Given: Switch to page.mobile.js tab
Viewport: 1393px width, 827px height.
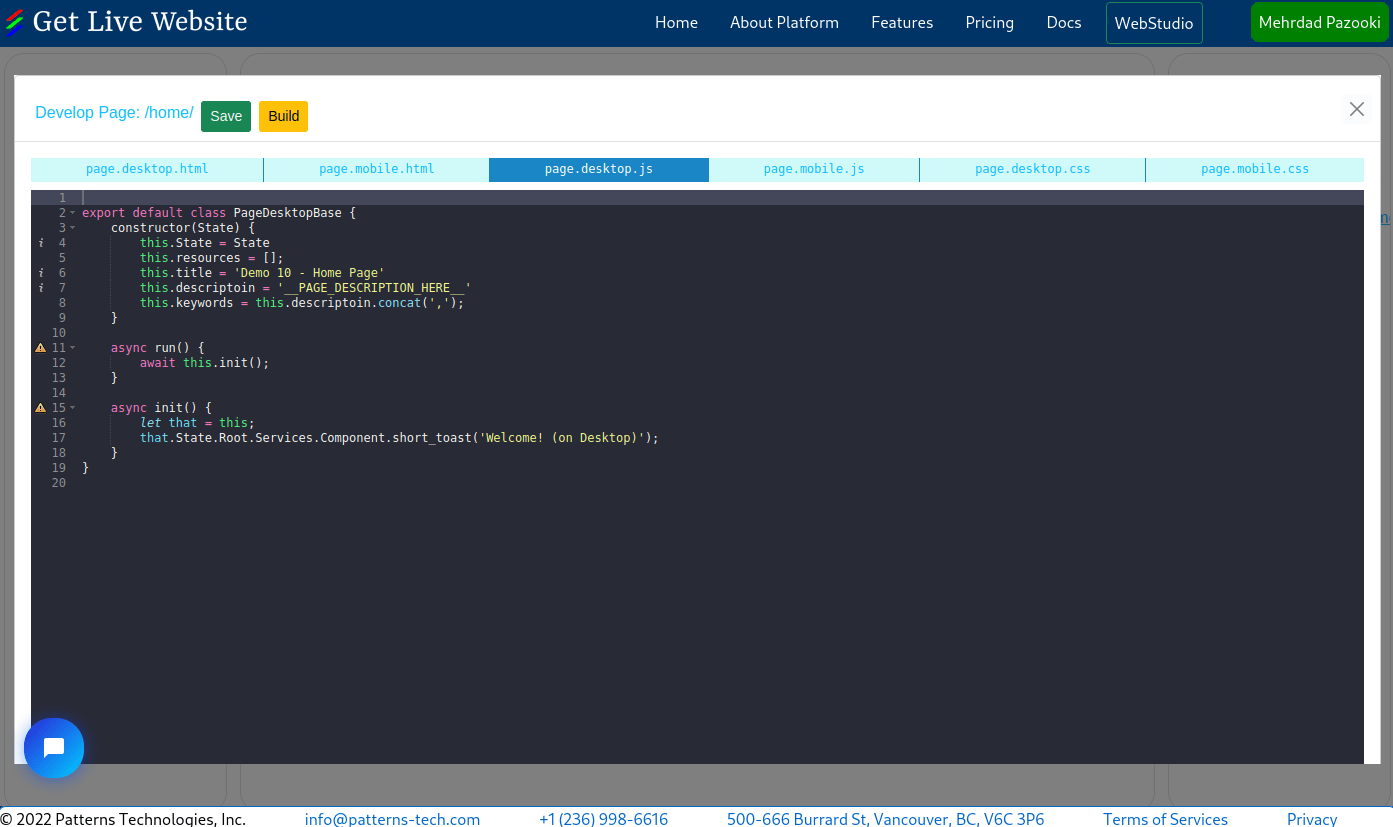Looking at the screenshot, I should pos(814,169).
